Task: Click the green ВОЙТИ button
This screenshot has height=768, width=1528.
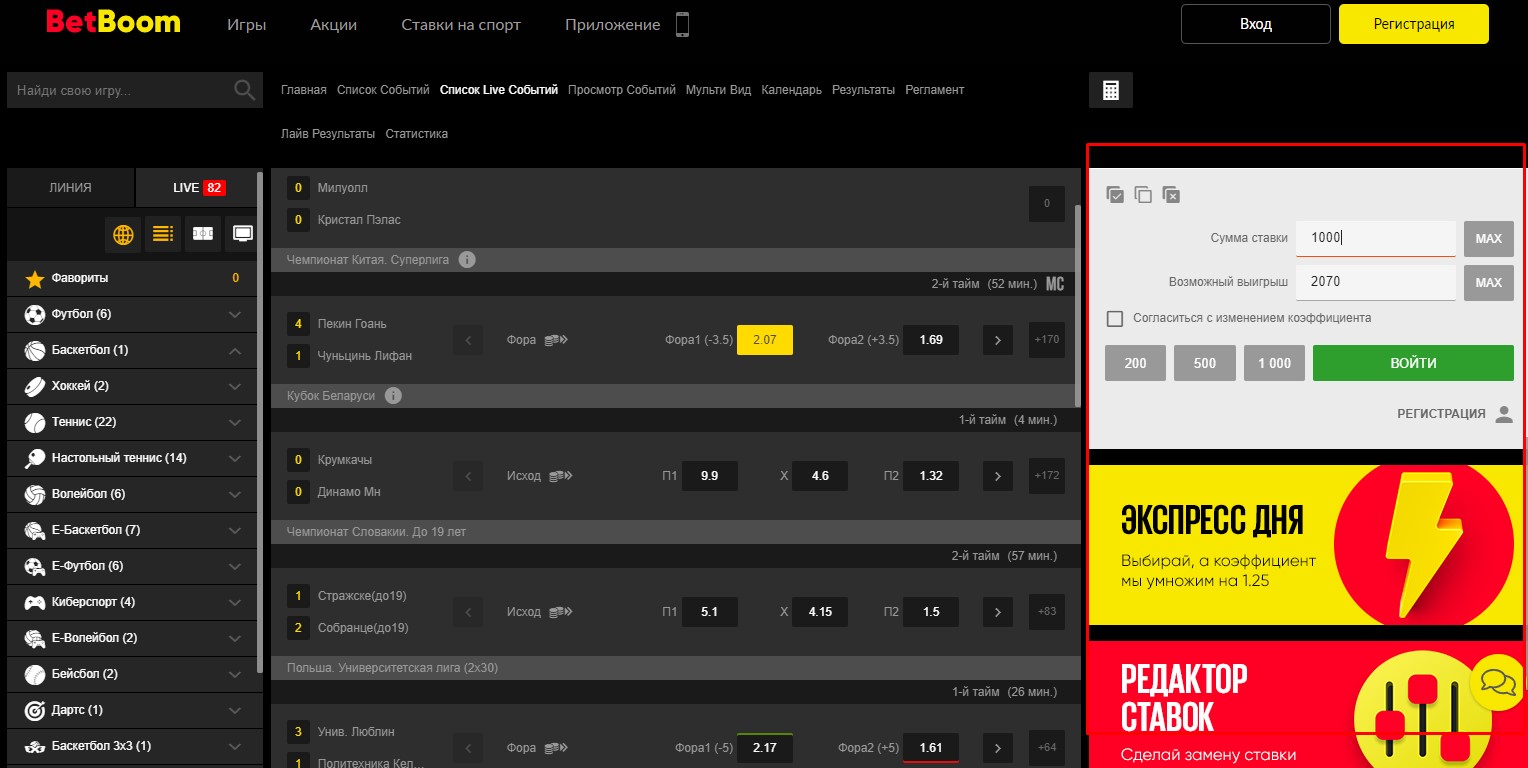Action: [x=1413, y=363]
